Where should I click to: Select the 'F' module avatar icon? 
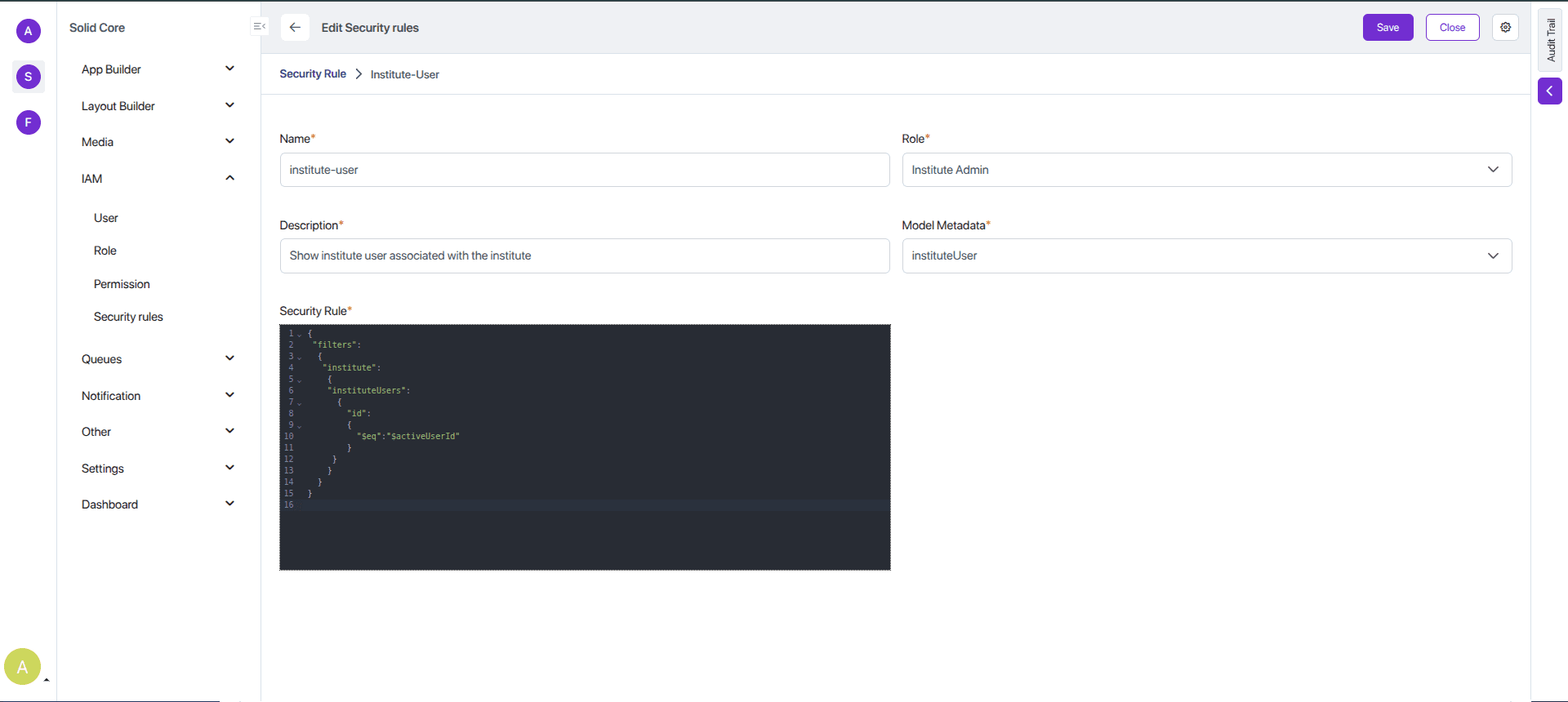click(28, 122)
